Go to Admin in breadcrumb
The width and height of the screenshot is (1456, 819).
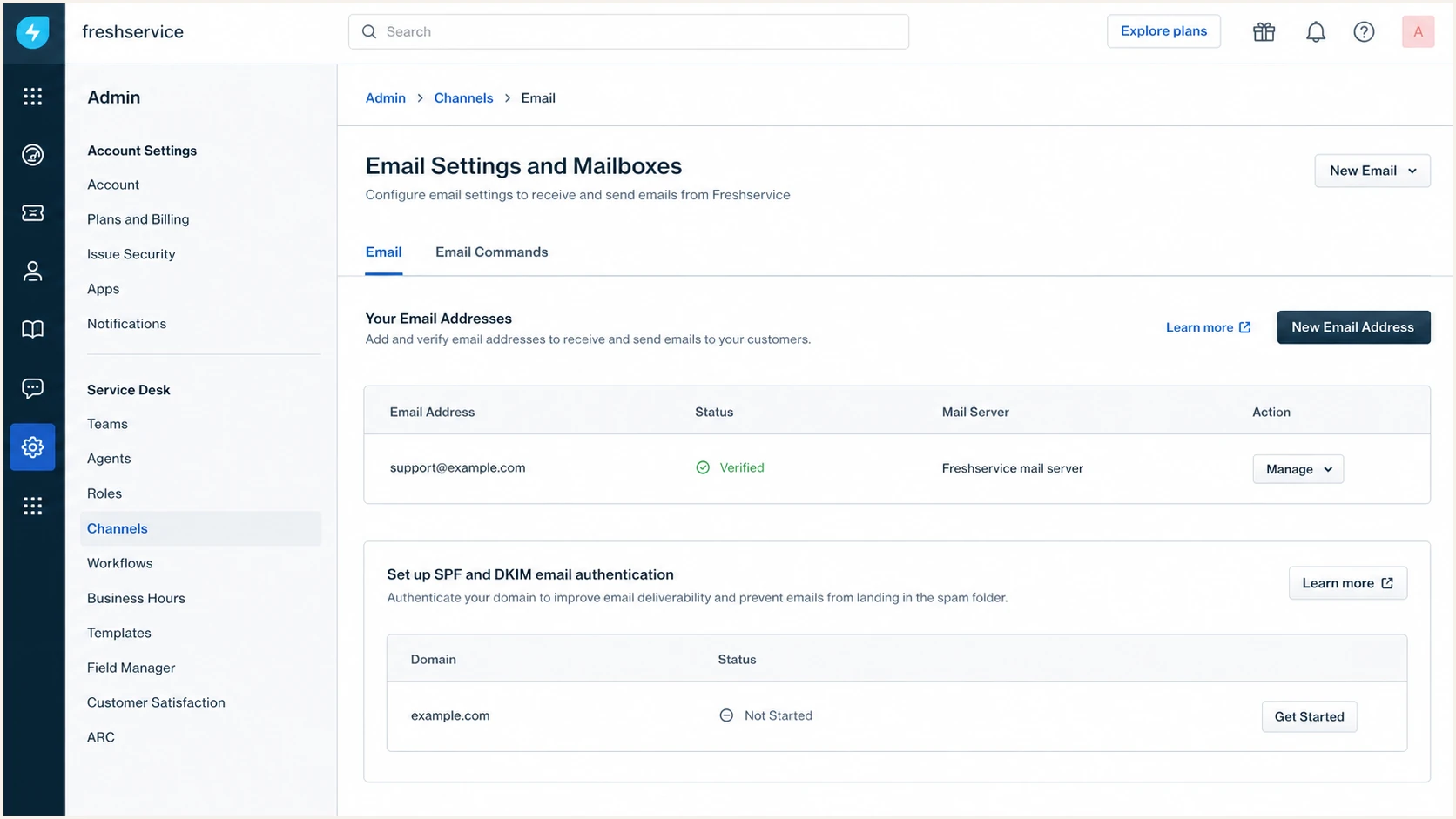(x=386, y=98)
